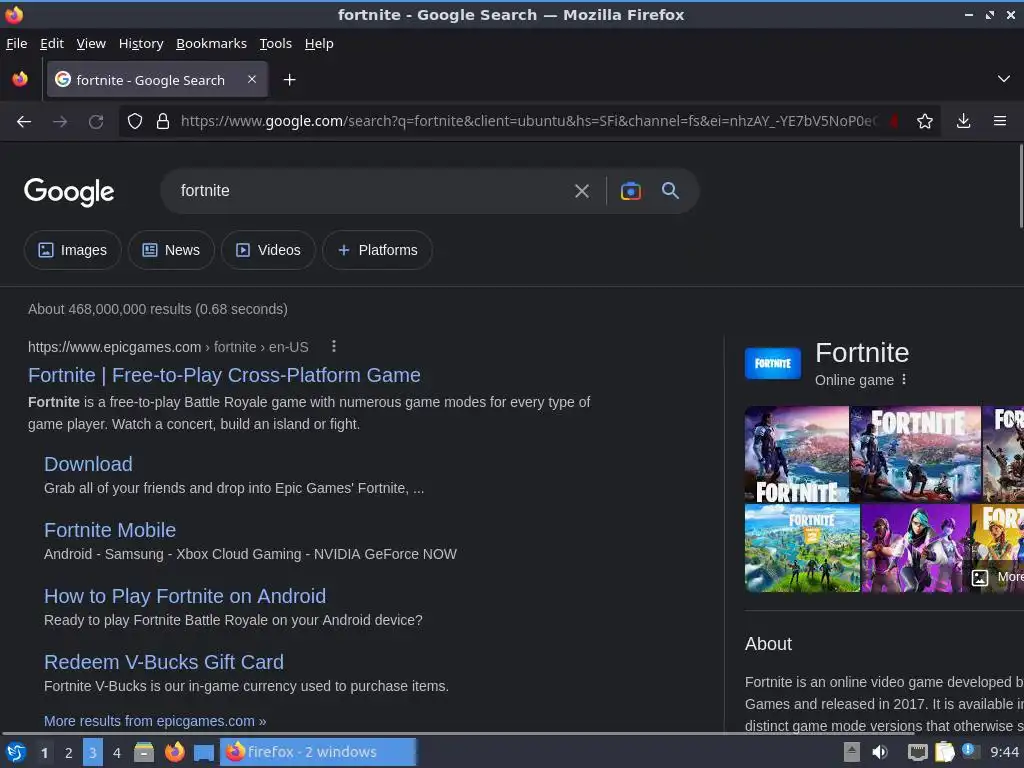This screenshot has width=1024, height=768.
Task: Open the Tools menu
Action: 276,43
